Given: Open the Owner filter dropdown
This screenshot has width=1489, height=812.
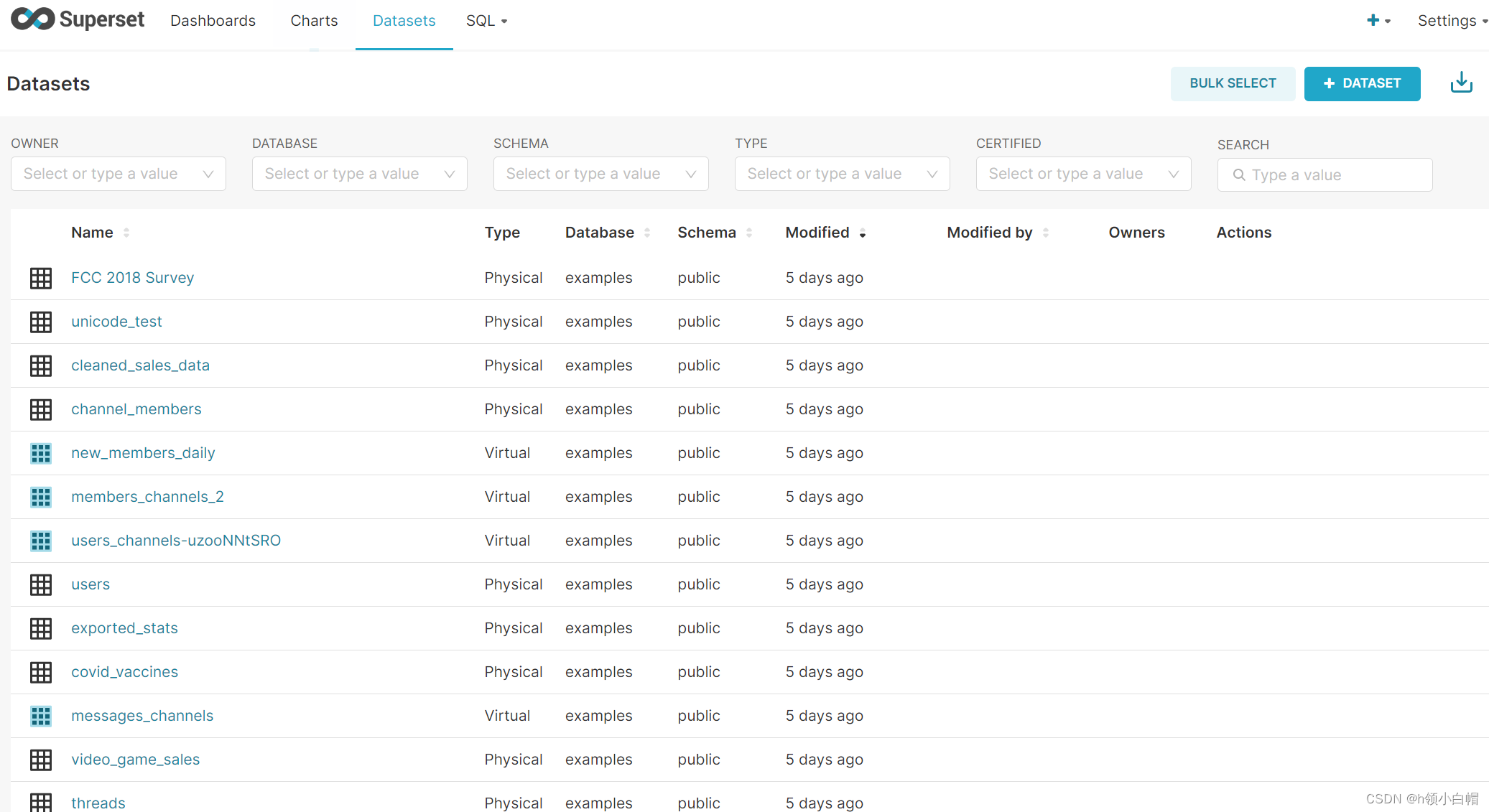Looking at the screenshot, I should tap(119, 174).
